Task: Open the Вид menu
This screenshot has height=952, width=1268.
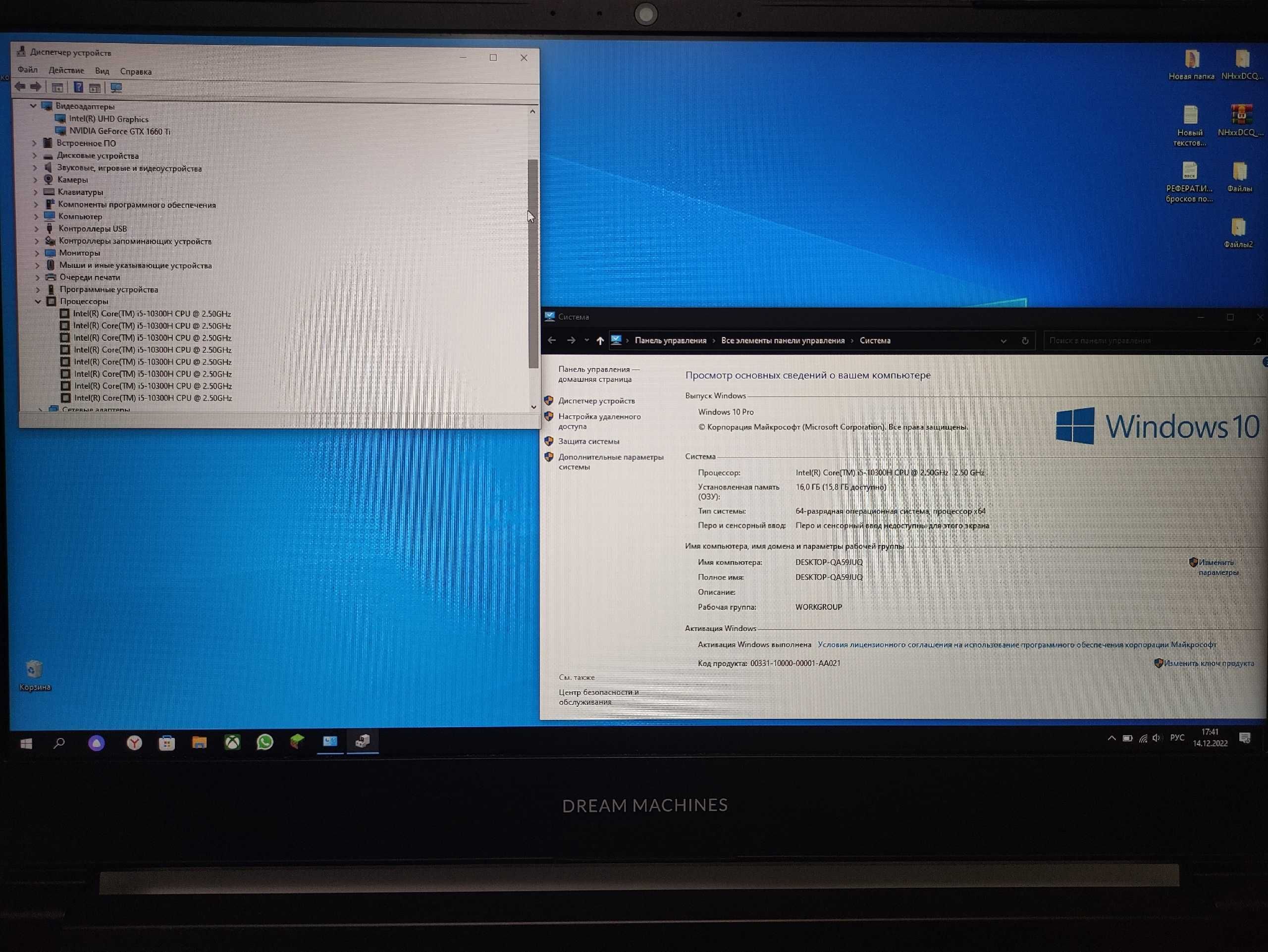Action: pos(102,71)
